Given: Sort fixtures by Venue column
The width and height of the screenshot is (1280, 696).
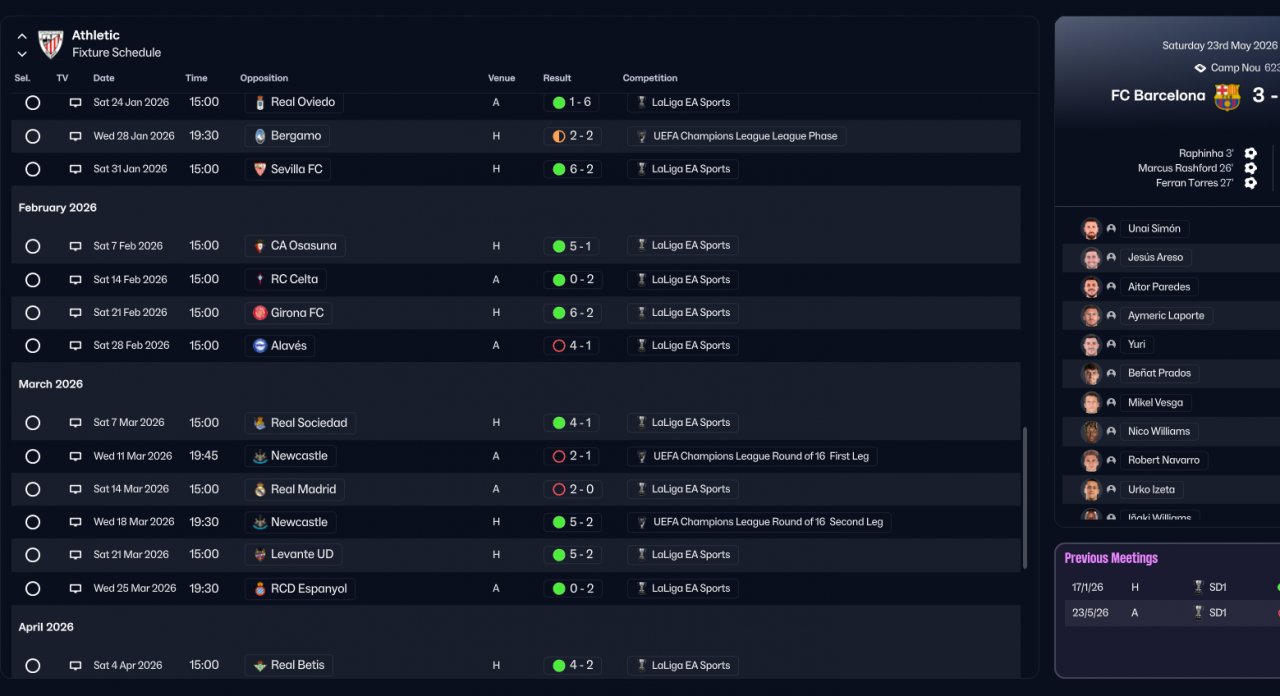Looking at the screenshot, I should 501,78.
